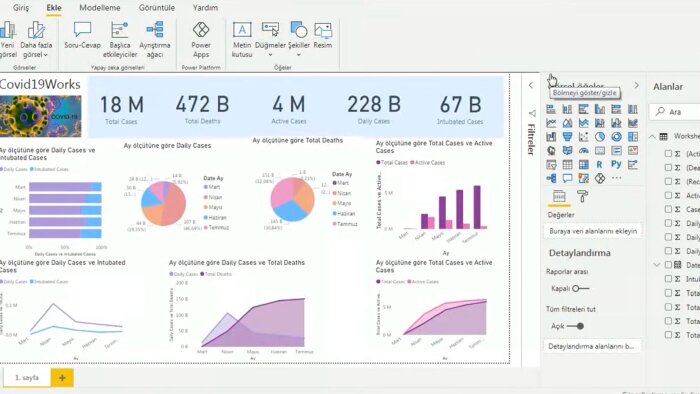Insert a Metin kutusu text box
Viewport: 700px width, 394px height.
pyautogui.click(x=242, y=40)
